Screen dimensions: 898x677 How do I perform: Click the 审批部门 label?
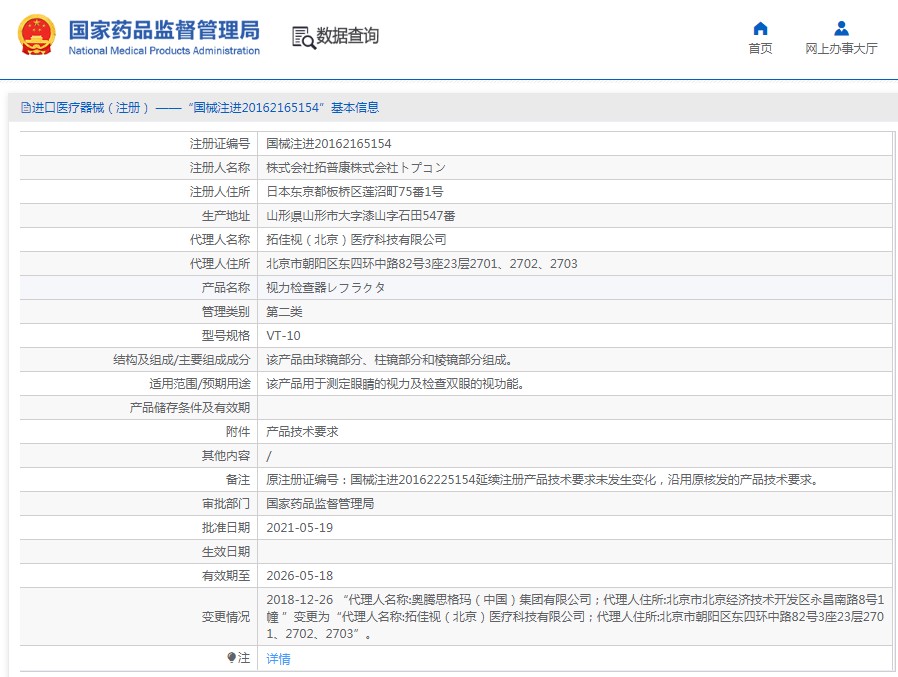coord(226,504)
